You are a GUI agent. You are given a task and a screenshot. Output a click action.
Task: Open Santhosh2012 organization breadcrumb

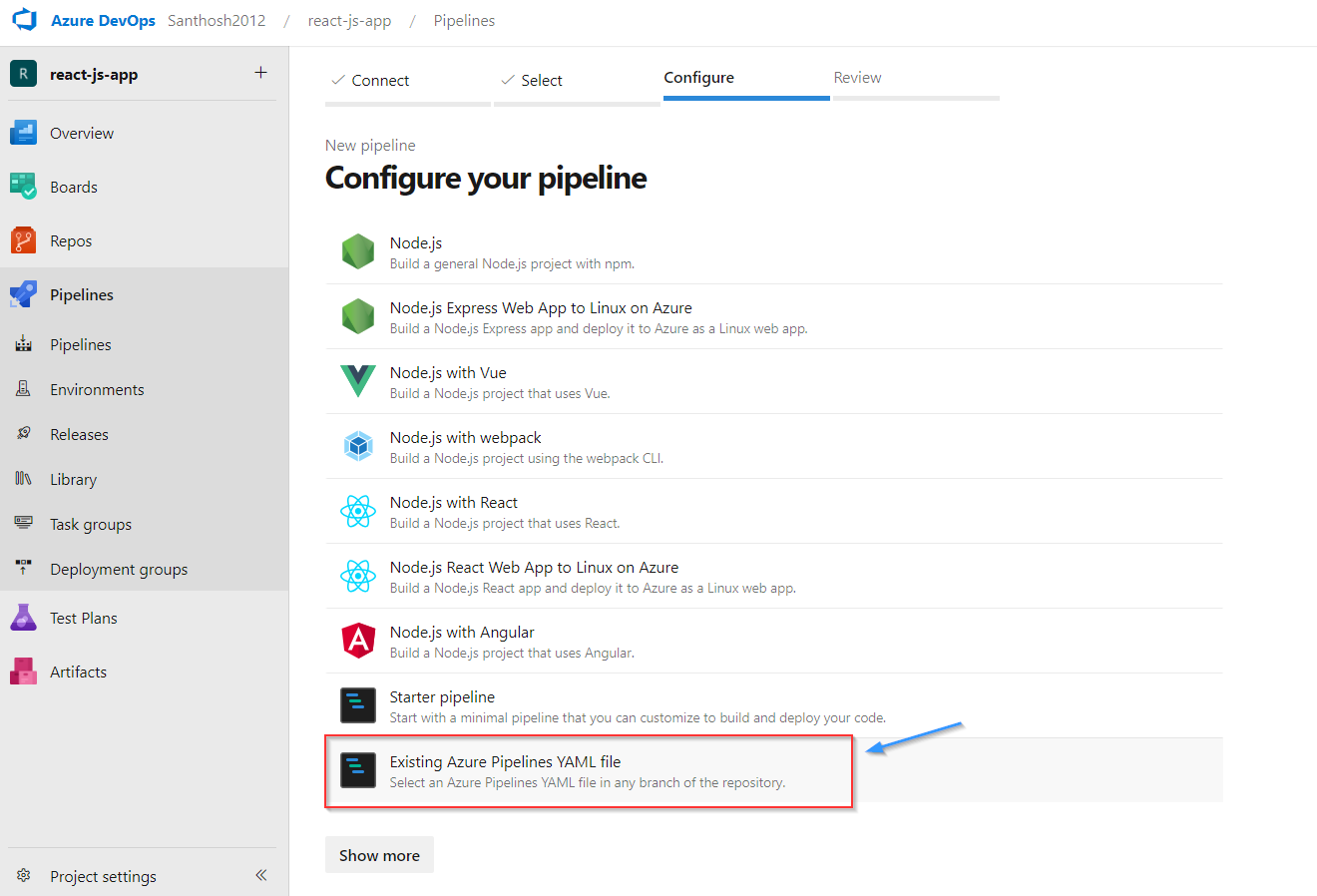[217, 21]
